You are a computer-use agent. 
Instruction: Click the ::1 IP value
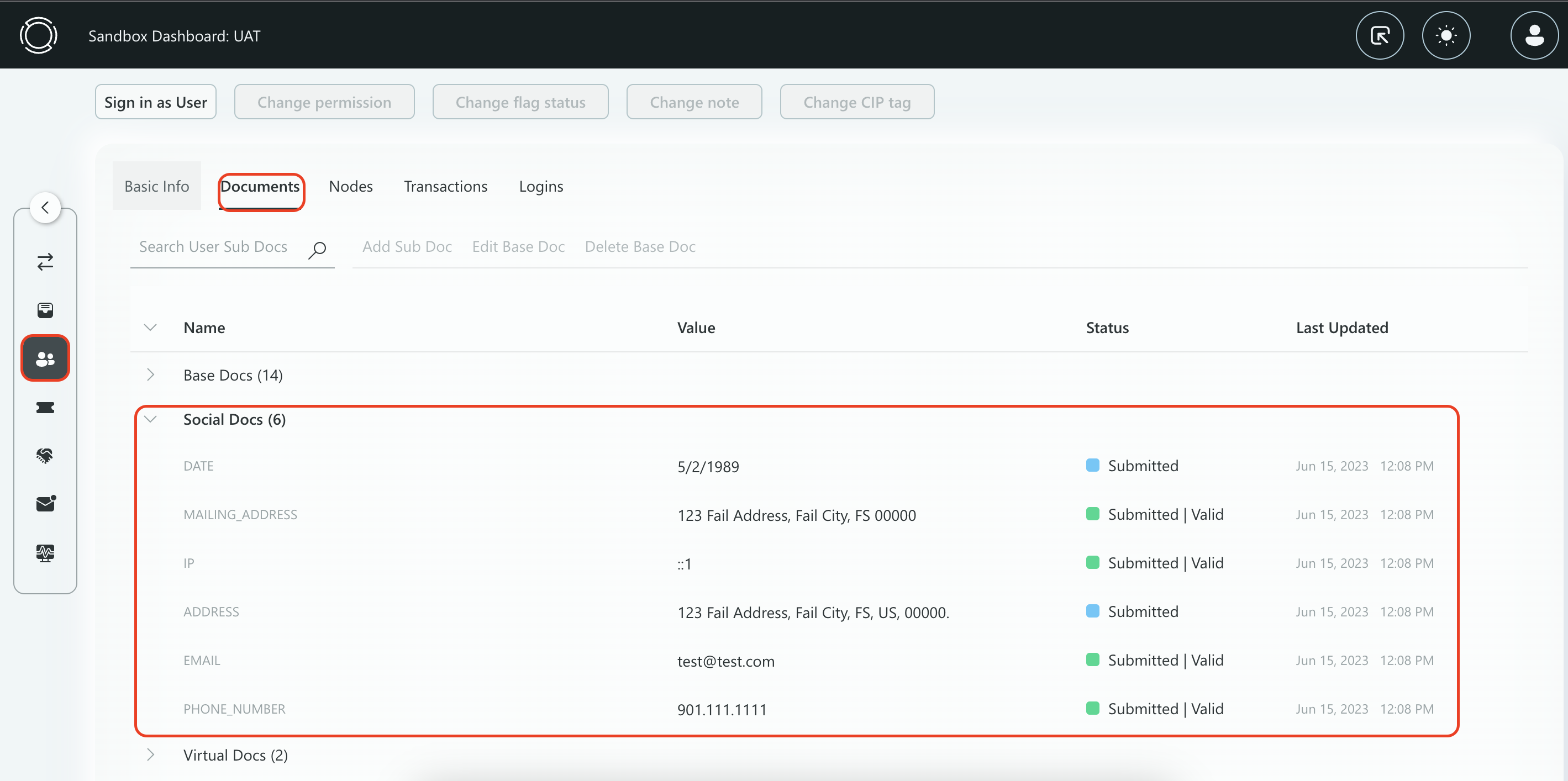684,564
